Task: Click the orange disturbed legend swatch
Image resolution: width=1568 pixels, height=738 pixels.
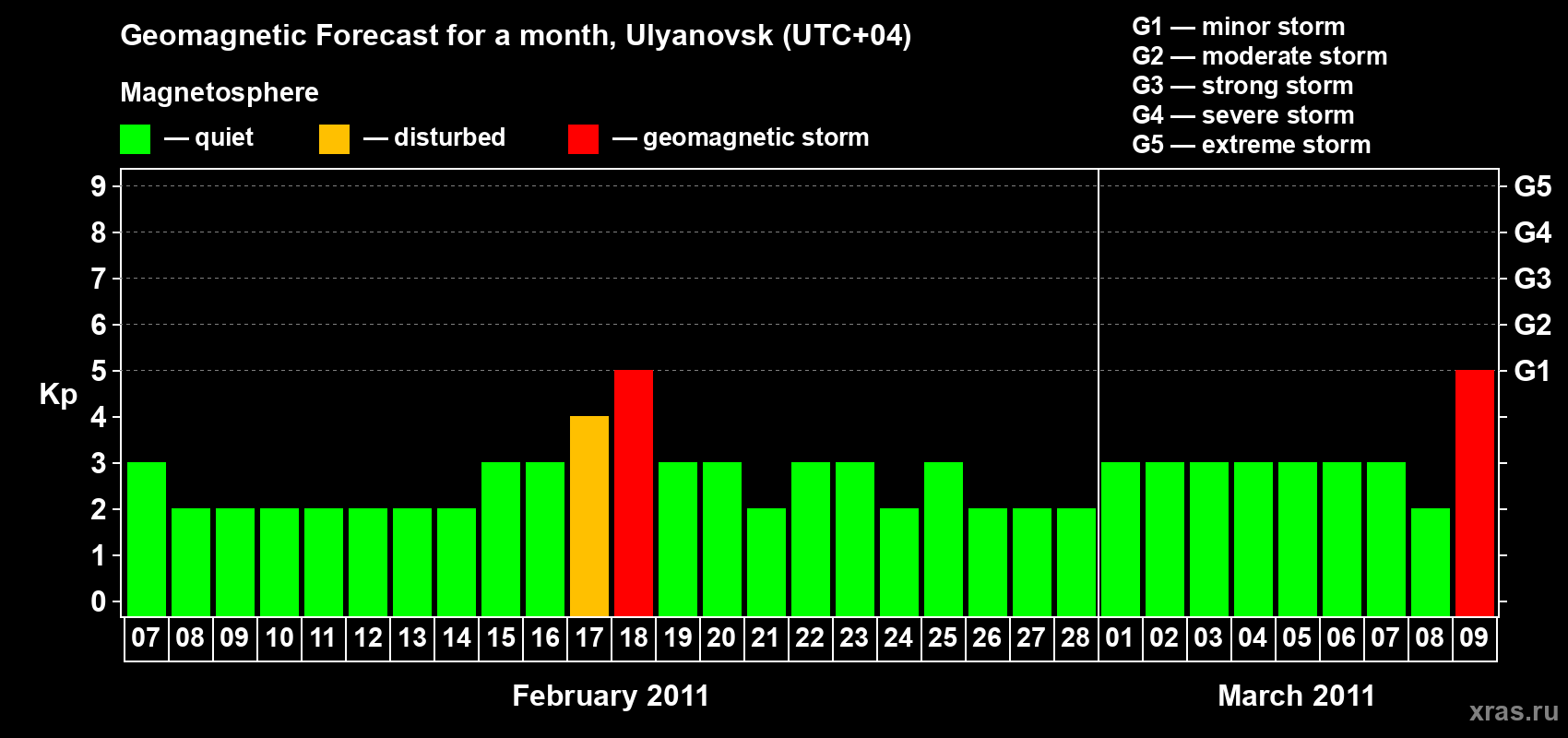Action: [335, 139]
